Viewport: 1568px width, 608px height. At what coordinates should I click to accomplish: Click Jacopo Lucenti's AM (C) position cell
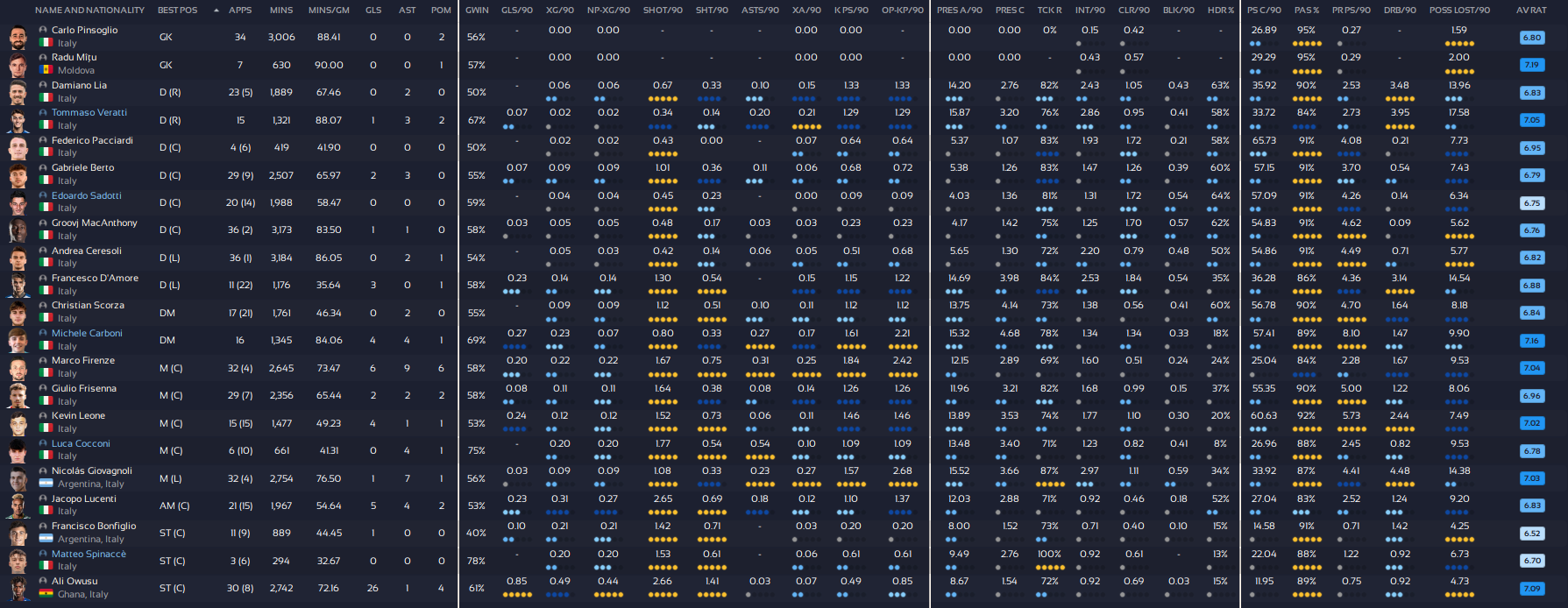point(174,505)
